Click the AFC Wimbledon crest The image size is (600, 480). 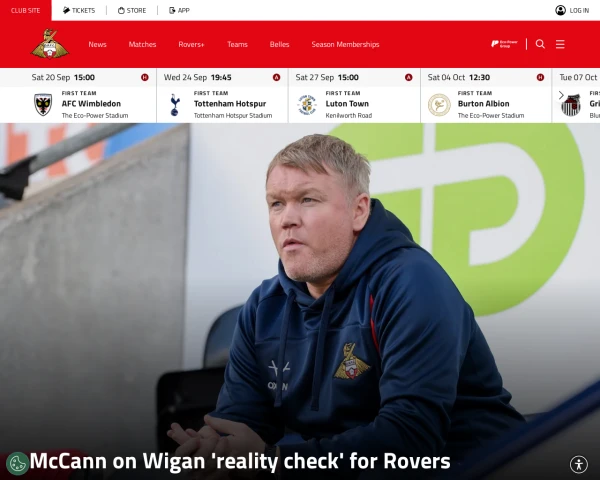(43, 104)
